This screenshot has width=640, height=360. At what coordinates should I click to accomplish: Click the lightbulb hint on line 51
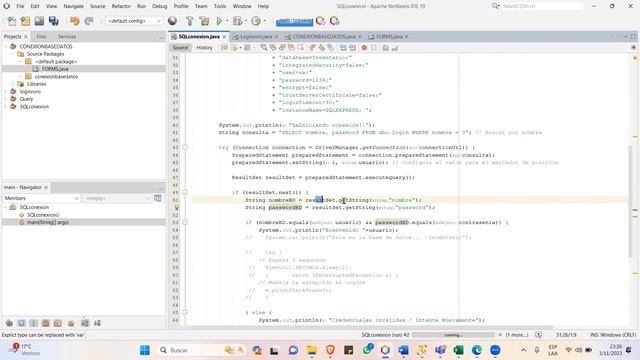177,207
